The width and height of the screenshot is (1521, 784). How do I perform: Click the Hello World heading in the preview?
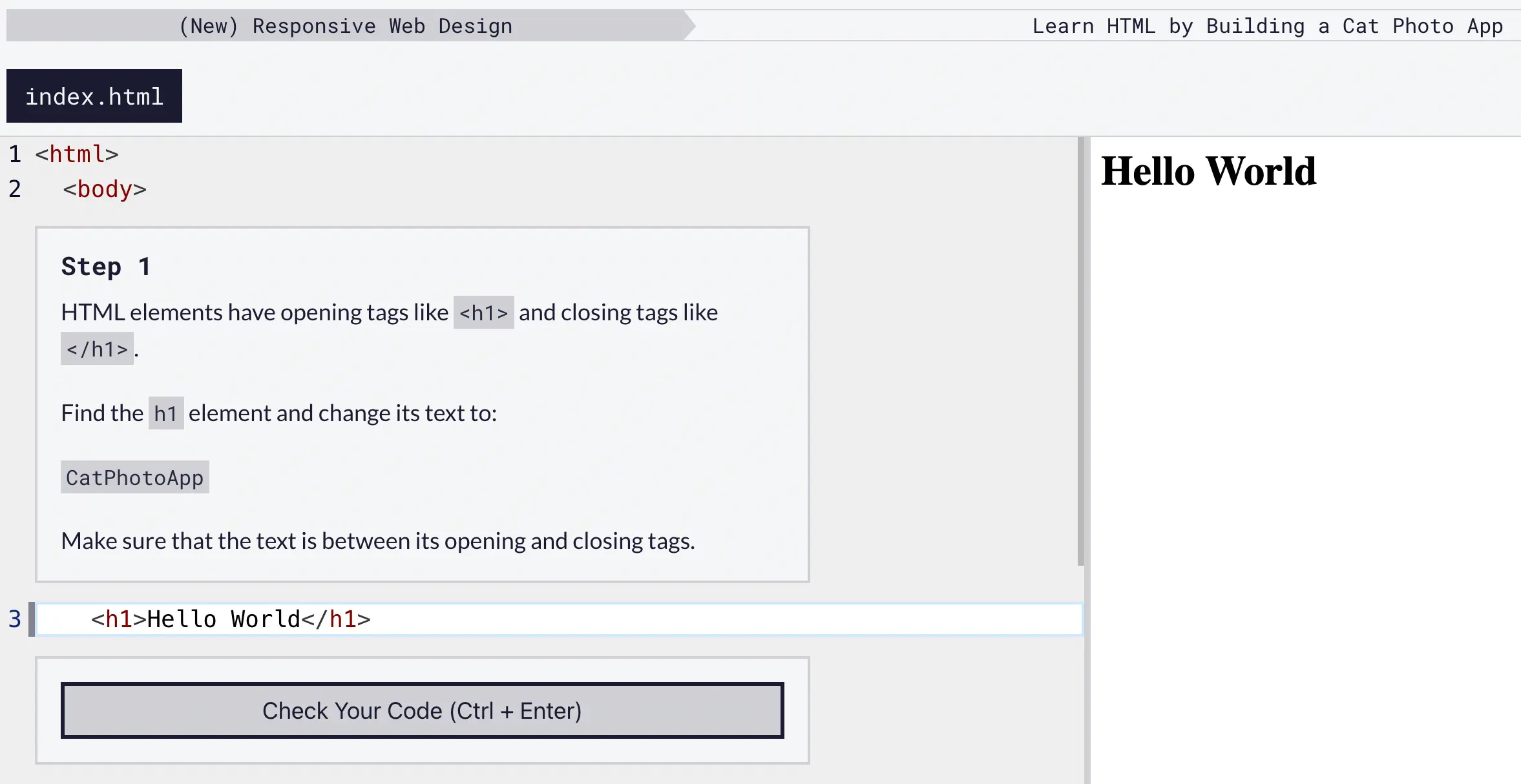point(1208,170)
